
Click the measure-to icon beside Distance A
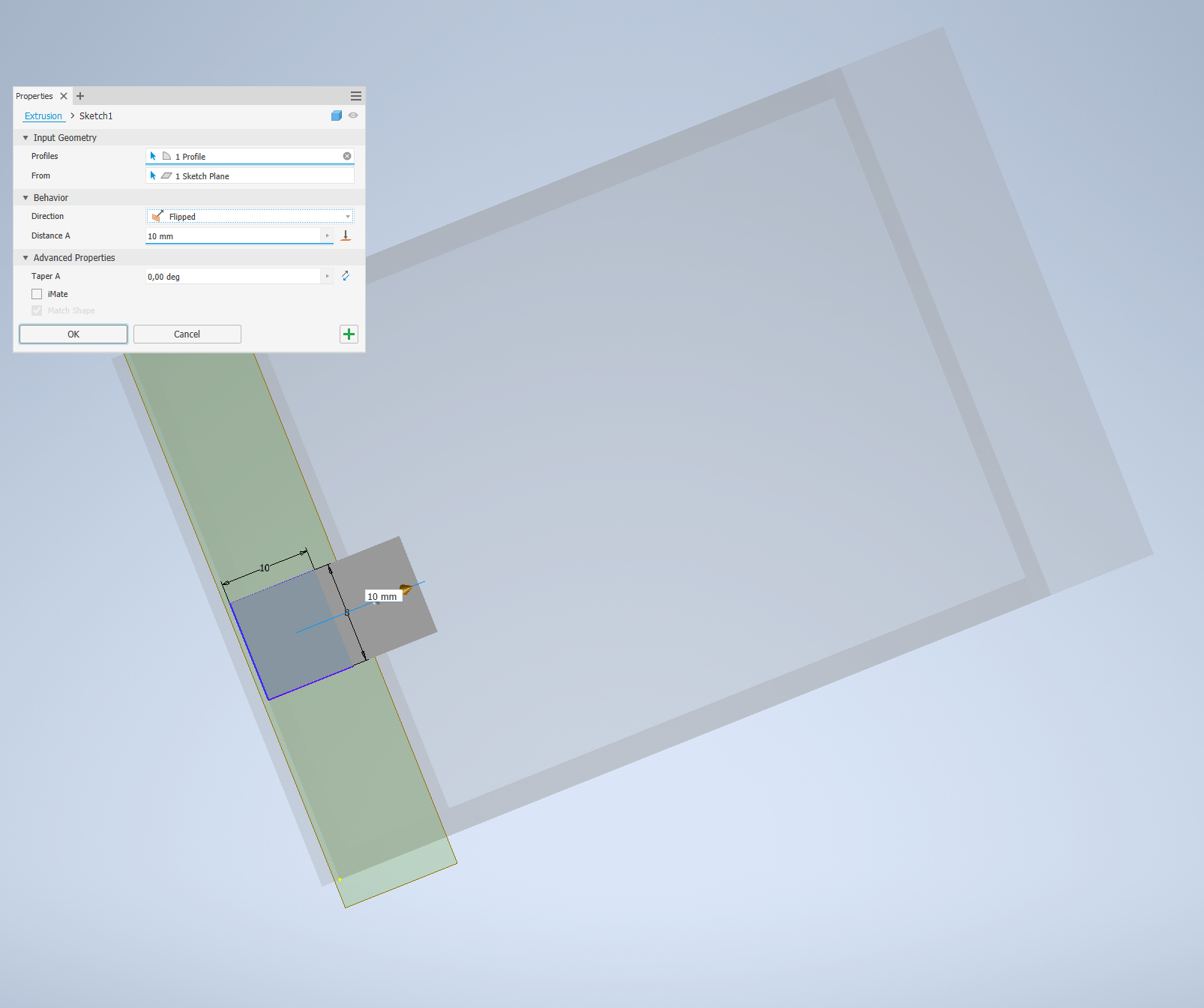coord(346,235)
